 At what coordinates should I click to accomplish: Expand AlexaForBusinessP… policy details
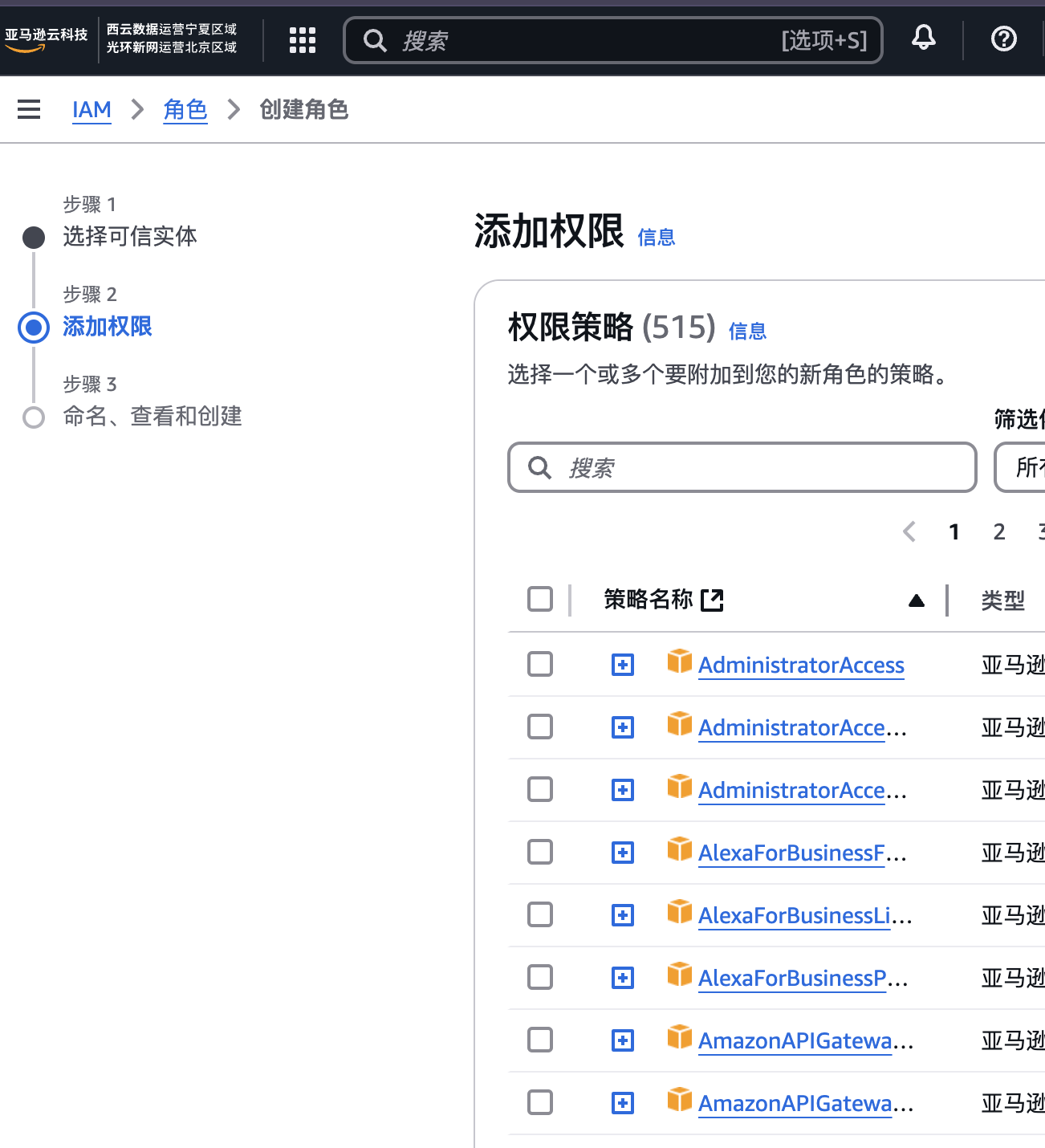tap(623, 978)
